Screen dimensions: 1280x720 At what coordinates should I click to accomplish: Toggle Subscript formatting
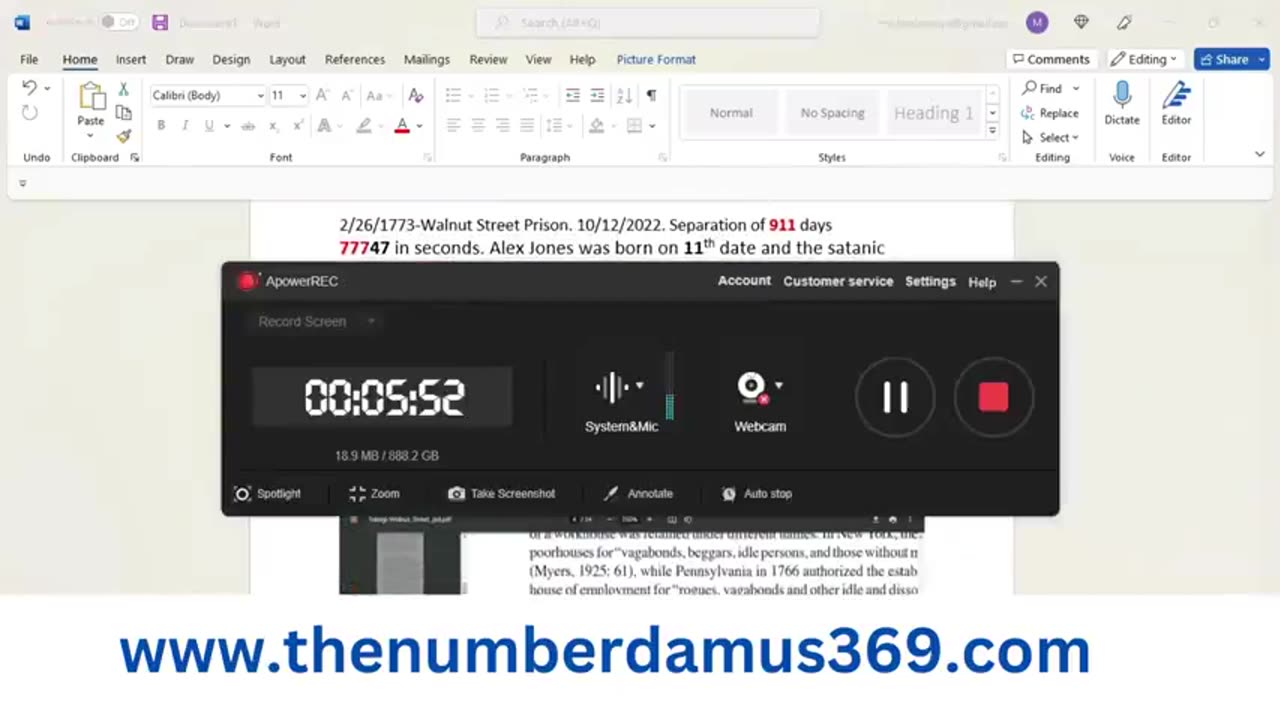click(273, 126)
